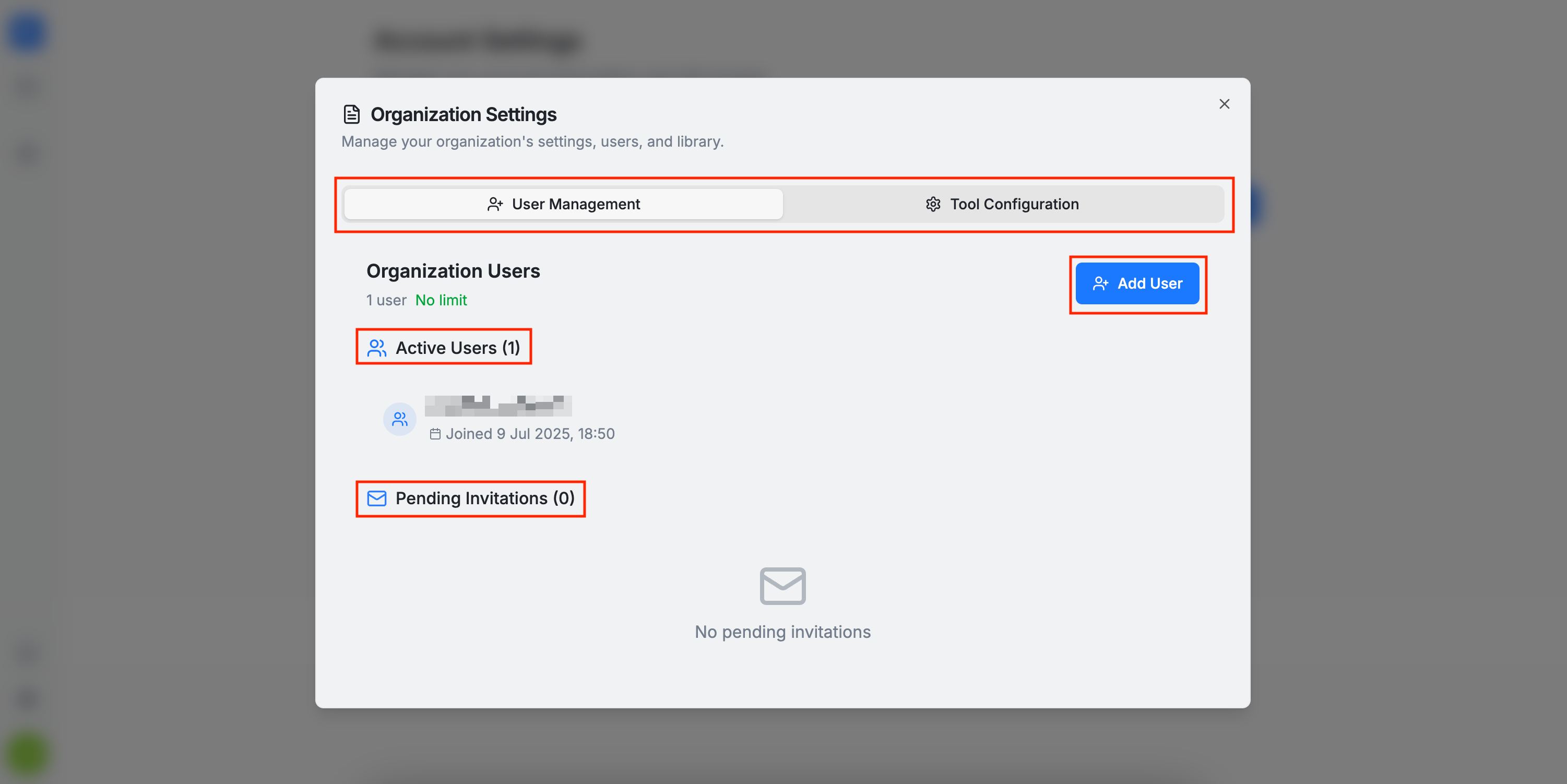
Task: Click the Add User button
Action: 1137,283
